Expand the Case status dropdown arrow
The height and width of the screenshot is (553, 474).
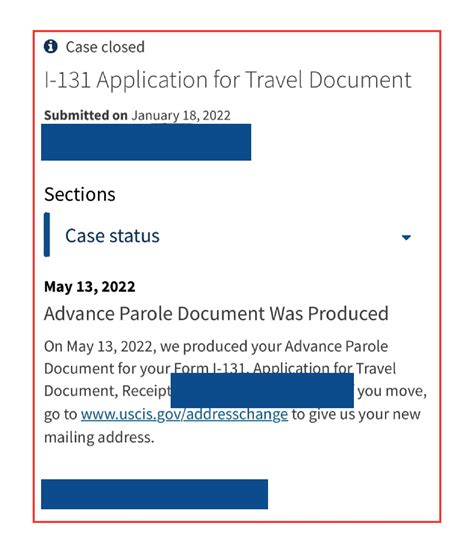click(x=406, y=237)
